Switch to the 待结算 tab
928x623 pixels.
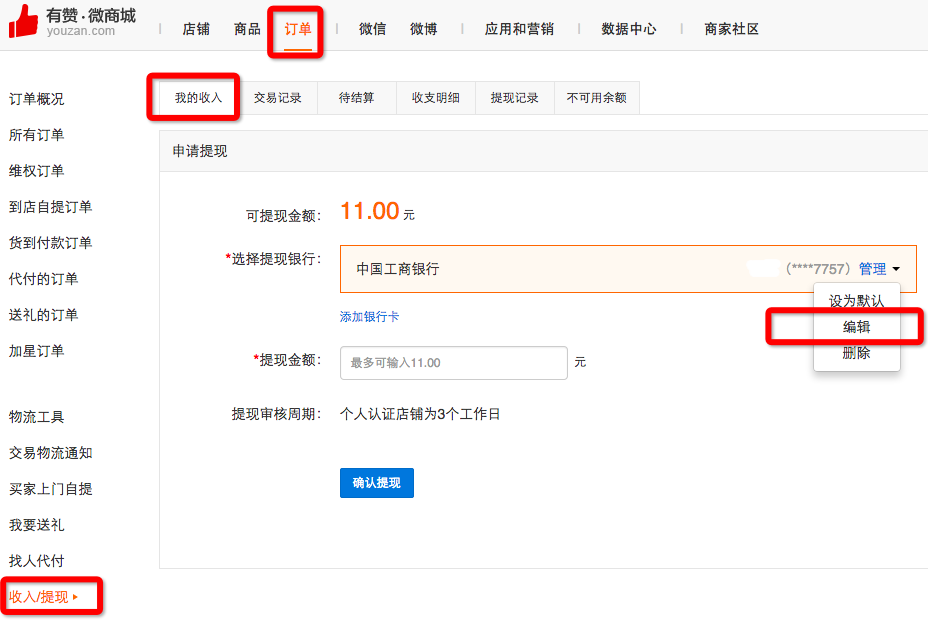356,97
